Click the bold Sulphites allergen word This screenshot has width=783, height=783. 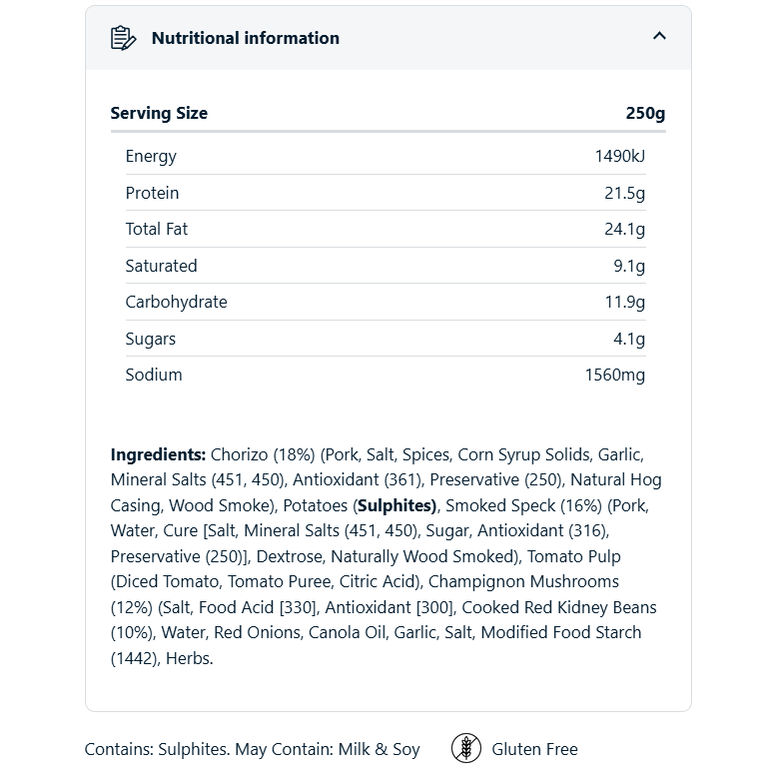point(396,505)
